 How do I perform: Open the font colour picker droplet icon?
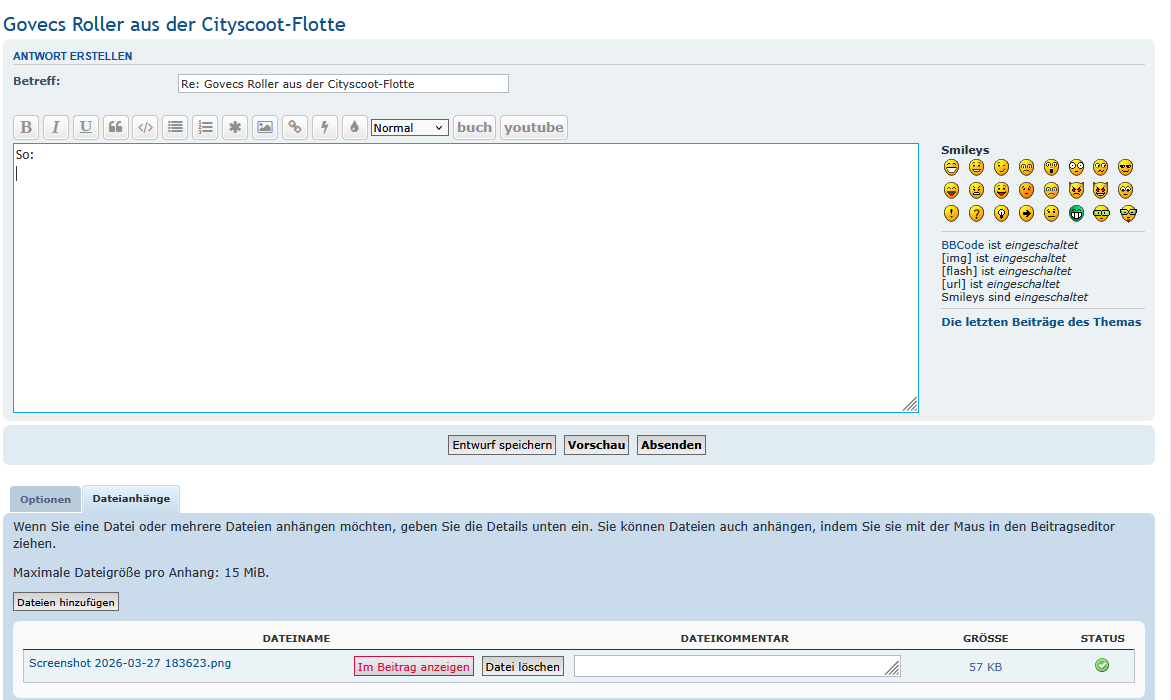(354, 127)
